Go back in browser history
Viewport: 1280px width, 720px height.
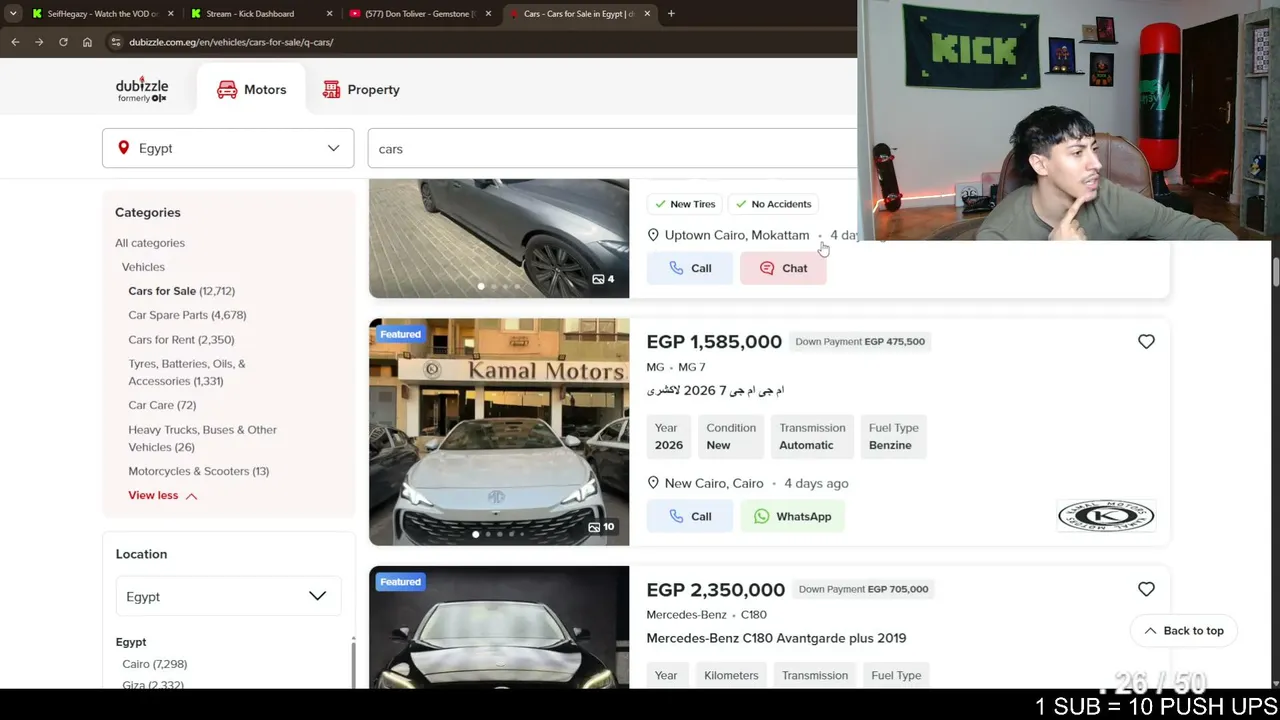click(x=15, y=42)
